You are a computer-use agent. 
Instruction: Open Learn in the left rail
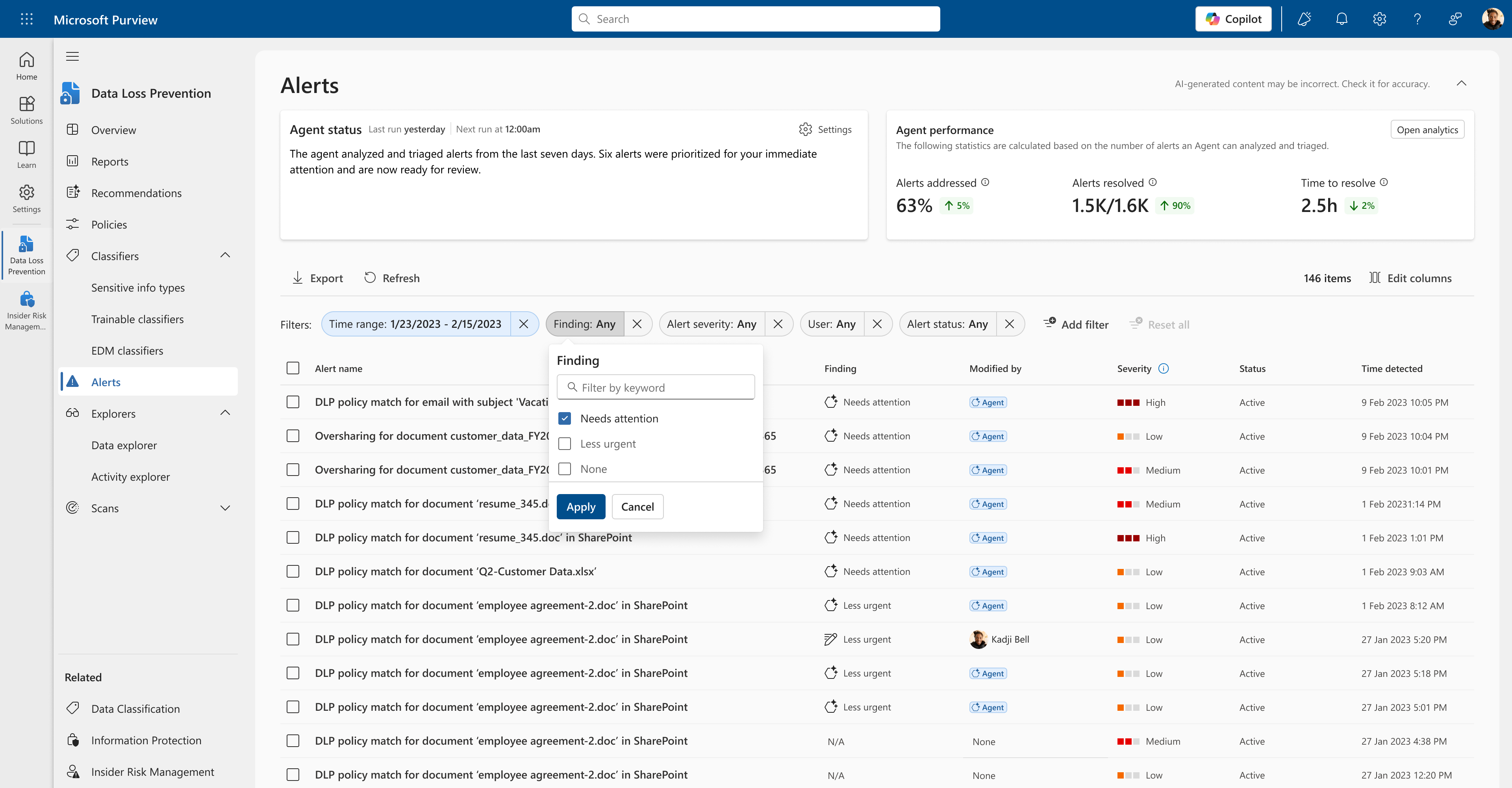coord(26,154)
